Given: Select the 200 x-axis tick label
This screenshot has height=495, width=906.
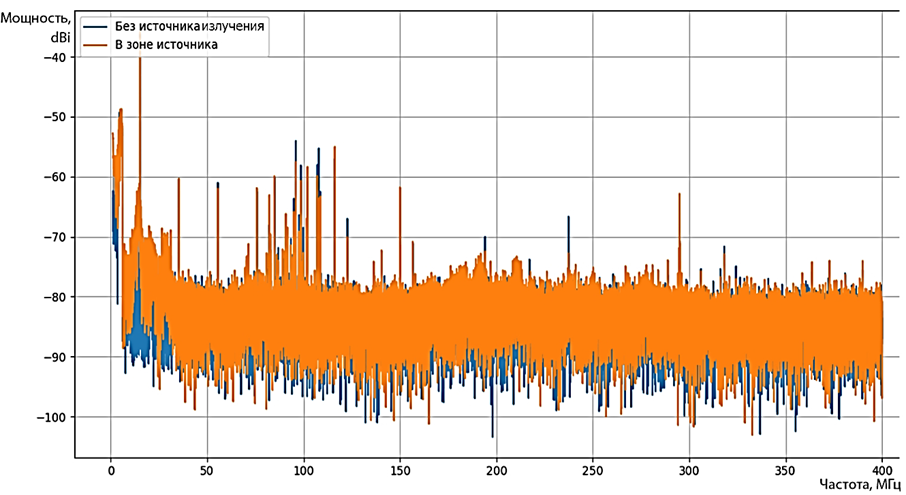Looking at the screenshot, I should (497, 468).
